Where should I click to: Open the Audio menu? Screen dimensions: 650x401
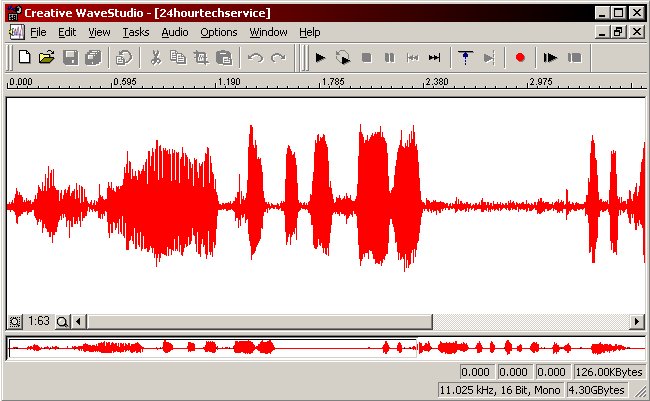click(174, 32)
